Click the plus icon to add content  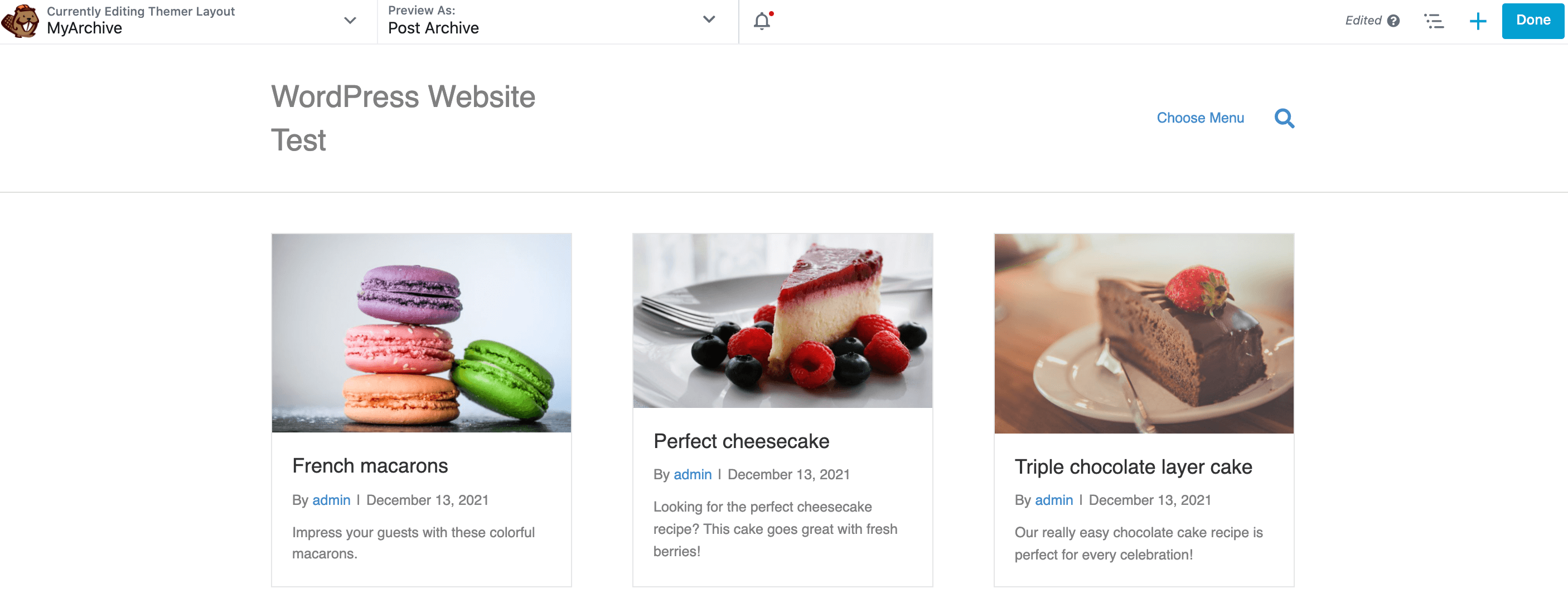(1477, 21)
